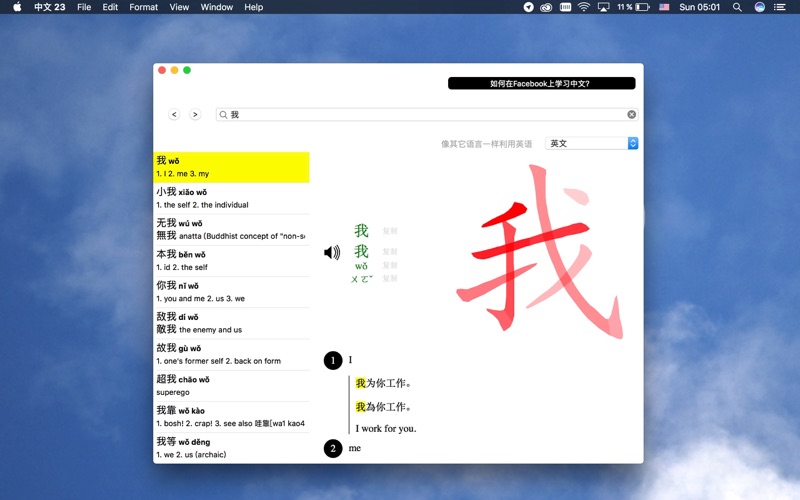
Task: Select the 小我 xiǎo wǒ entry
Action: (231, 198)
